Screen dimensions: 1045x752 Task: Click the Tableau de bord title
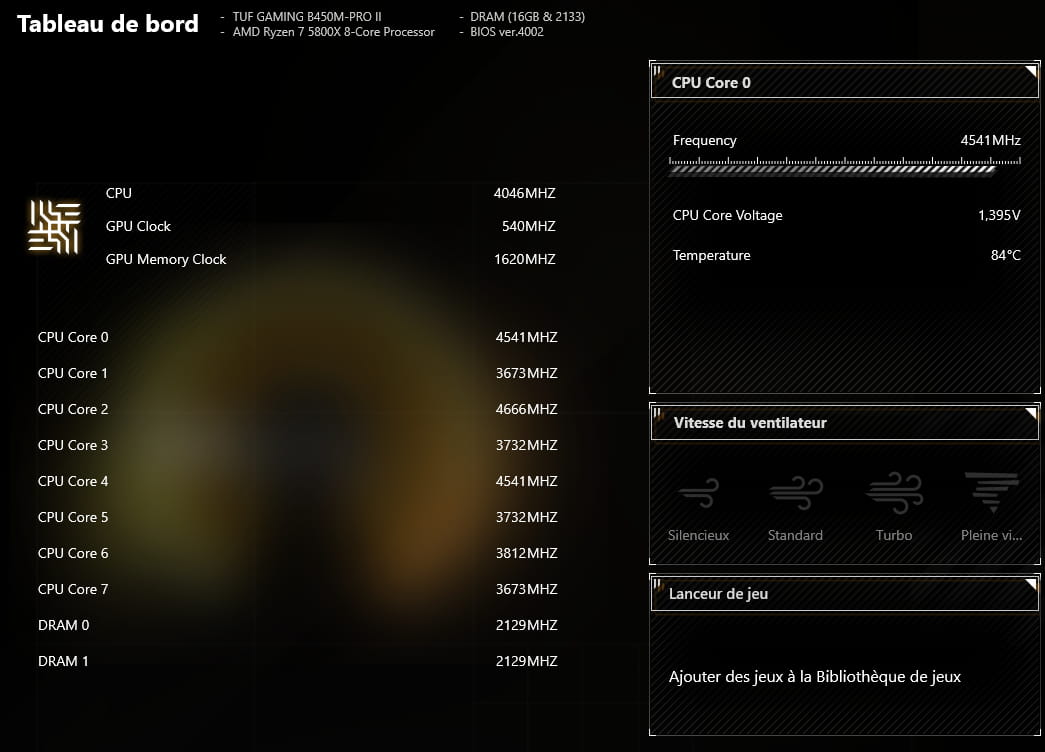108,24
